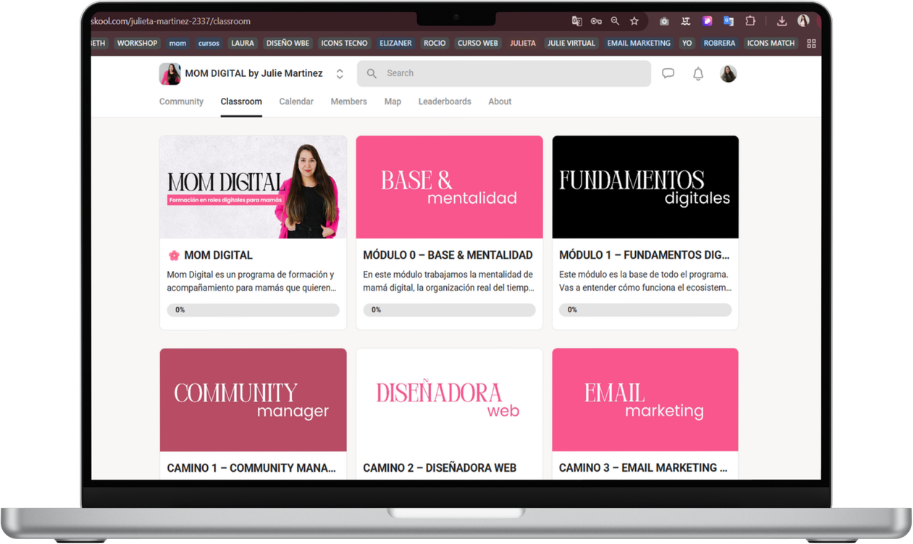Click the MÓDULO 1 – FUNDAMENTOS title
Viewport: 913px width, 544px height.
[644, 255]
